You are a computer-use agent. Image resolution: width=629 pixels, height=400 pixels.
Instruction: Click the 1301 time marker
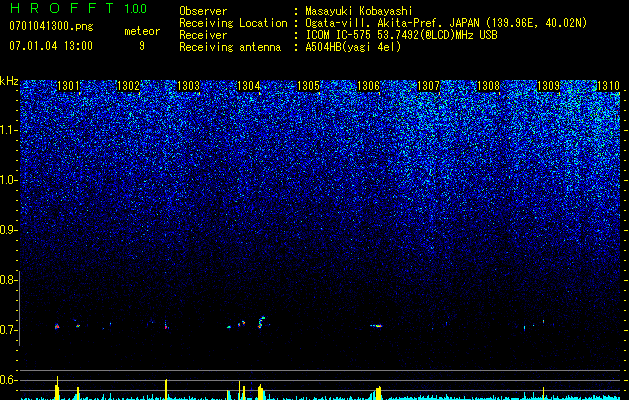click(x=69, y=86)
